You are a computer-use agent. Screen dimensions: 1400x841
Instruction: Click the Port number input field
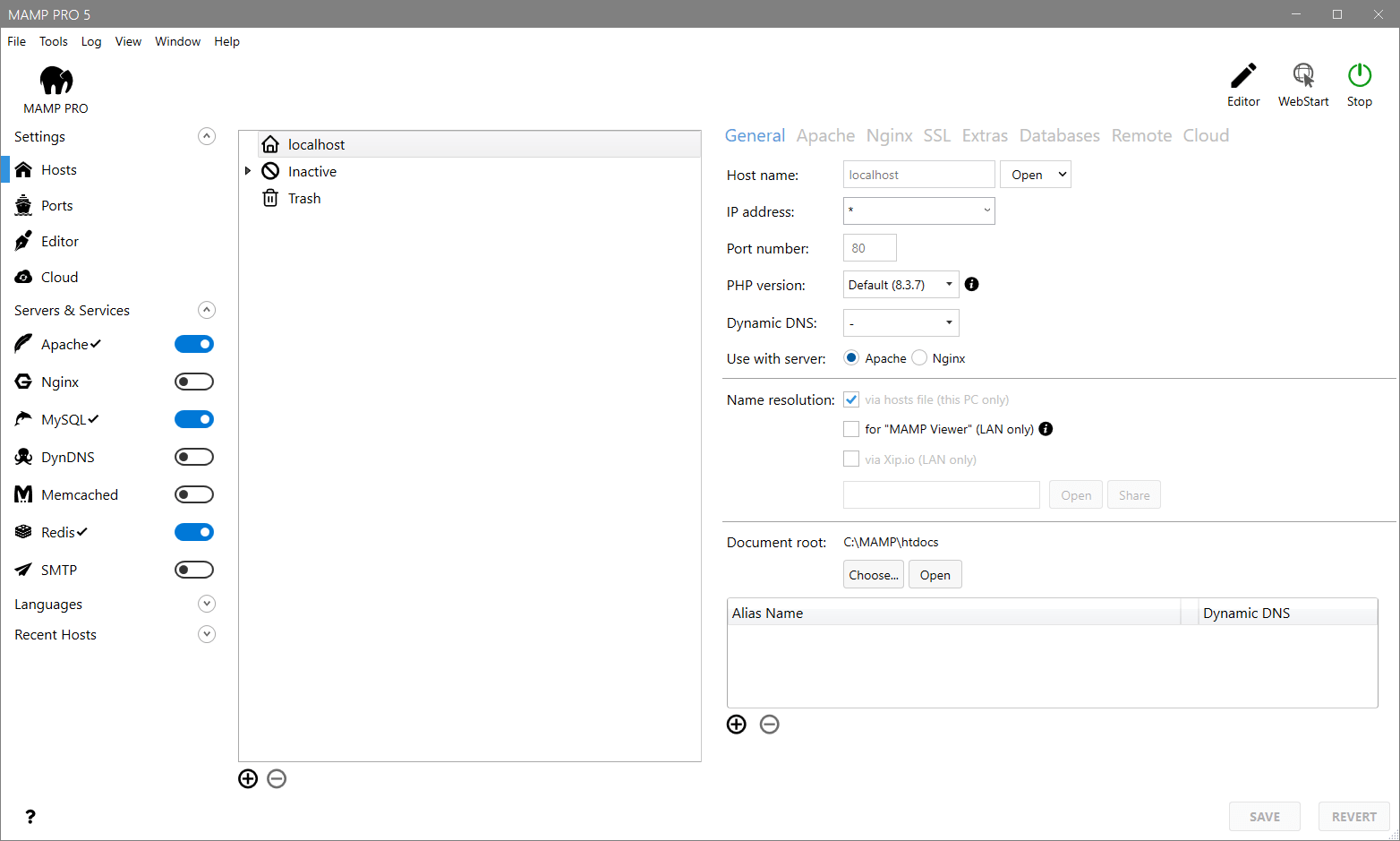(870, 248)
